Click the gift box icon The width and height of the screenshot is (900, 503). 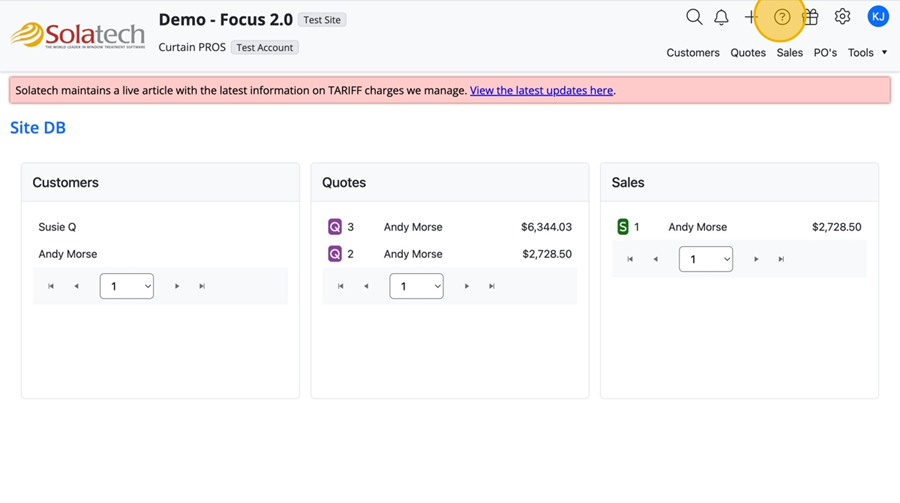point(811,17)
